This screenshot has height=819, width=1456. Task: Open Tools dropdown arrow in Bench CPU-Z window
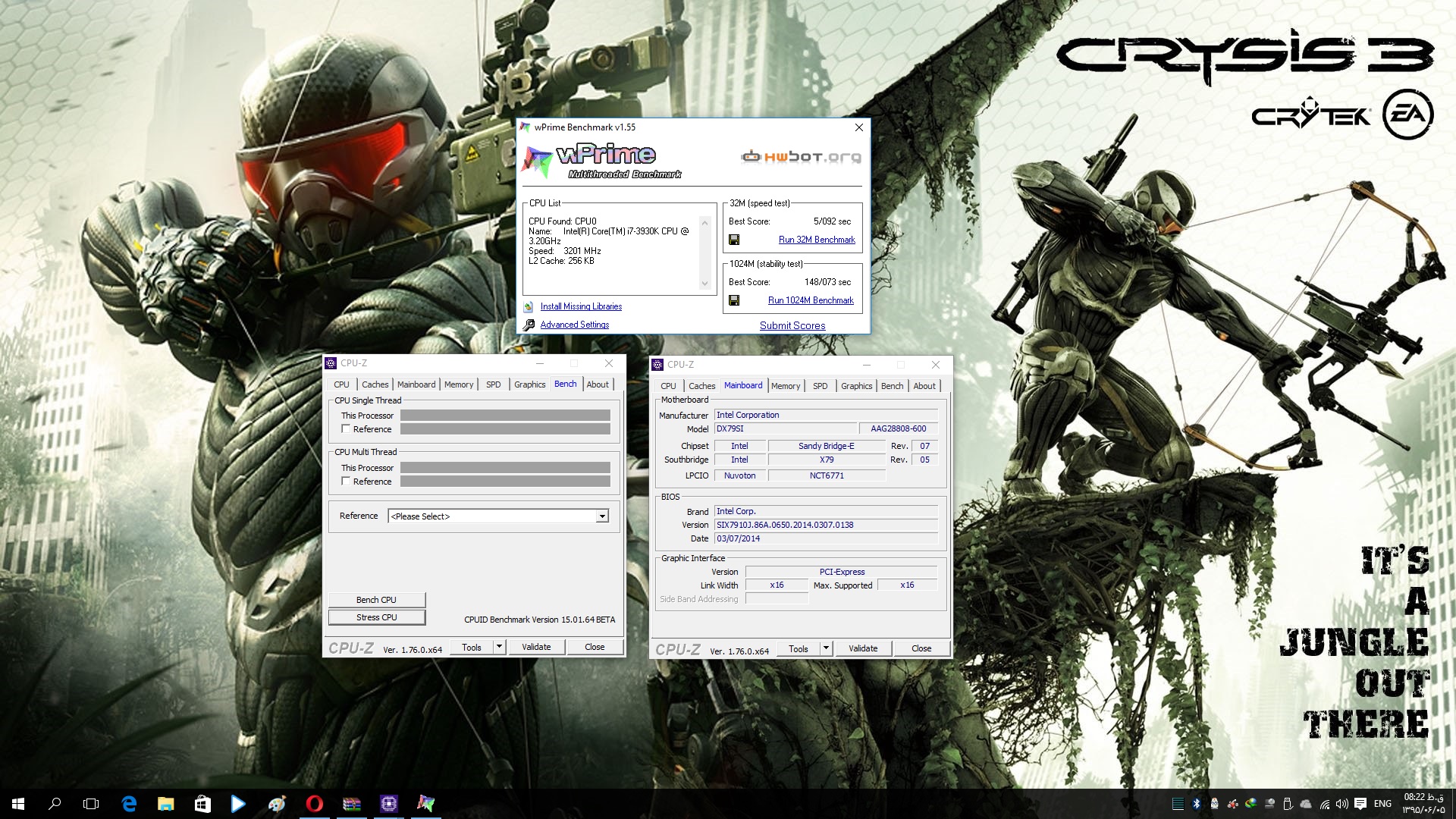point(499,647)
